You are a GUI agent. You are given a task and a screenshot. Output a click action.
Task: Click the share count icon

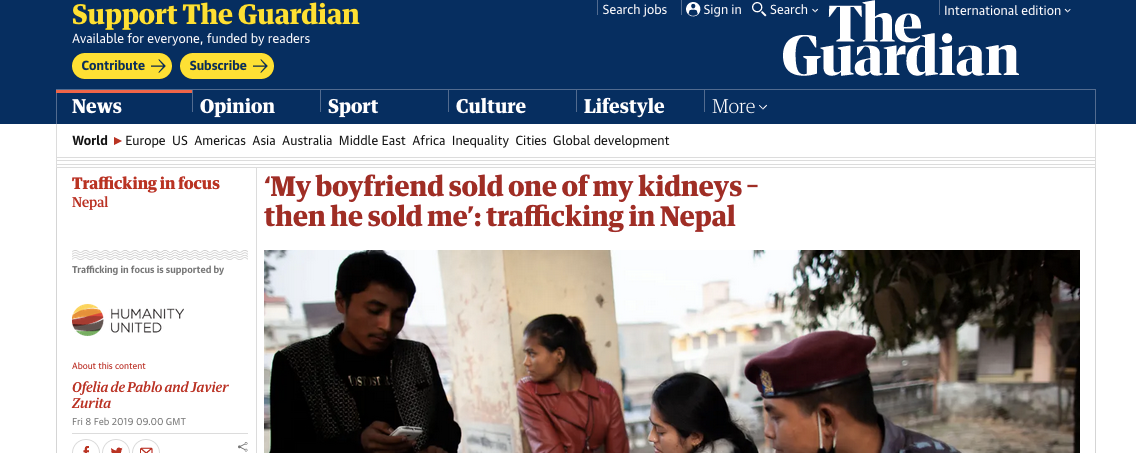(243, 446)
